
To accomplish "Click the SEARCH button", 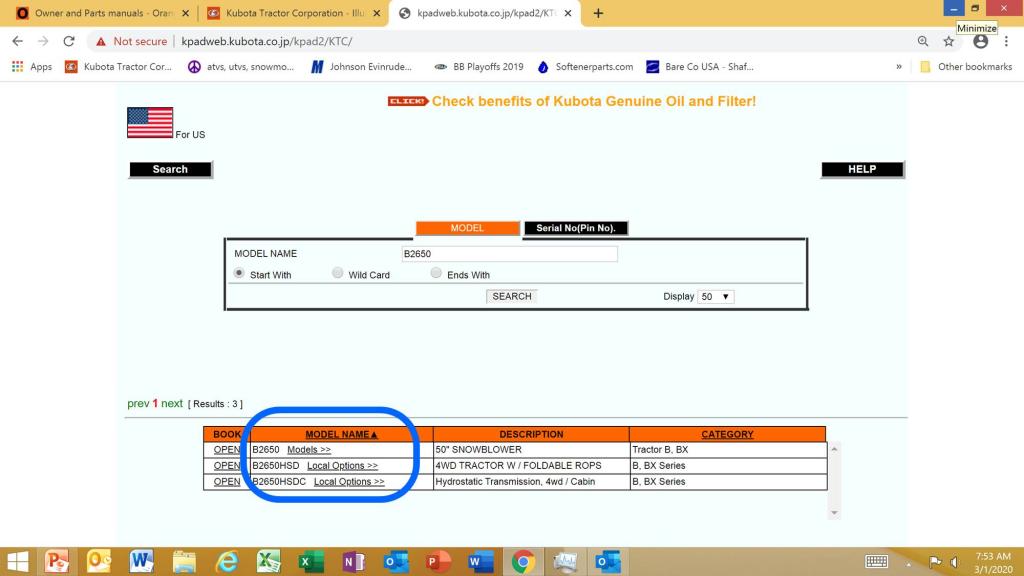I will coord(512,296).
